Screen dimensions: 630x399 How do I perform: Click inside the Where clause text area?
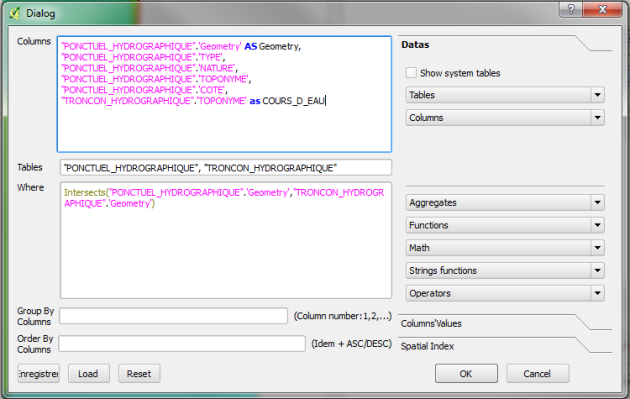pyautogui.click(x=226, y=240)
